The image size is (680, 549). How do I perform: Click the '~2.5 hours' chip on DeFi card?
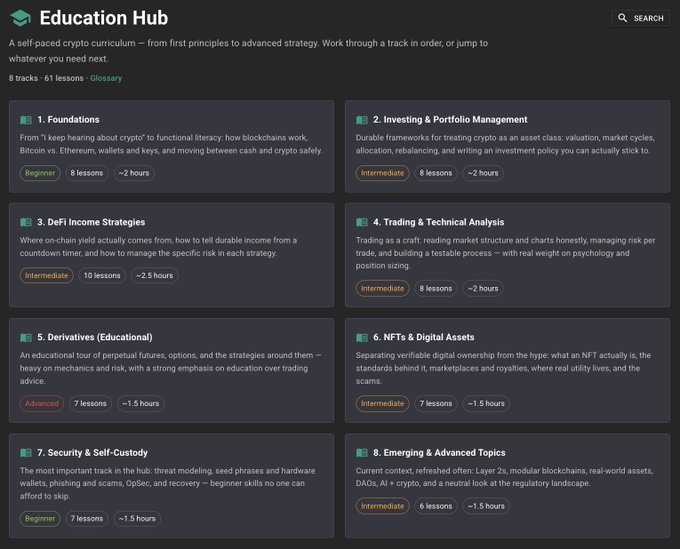[154, 275]
